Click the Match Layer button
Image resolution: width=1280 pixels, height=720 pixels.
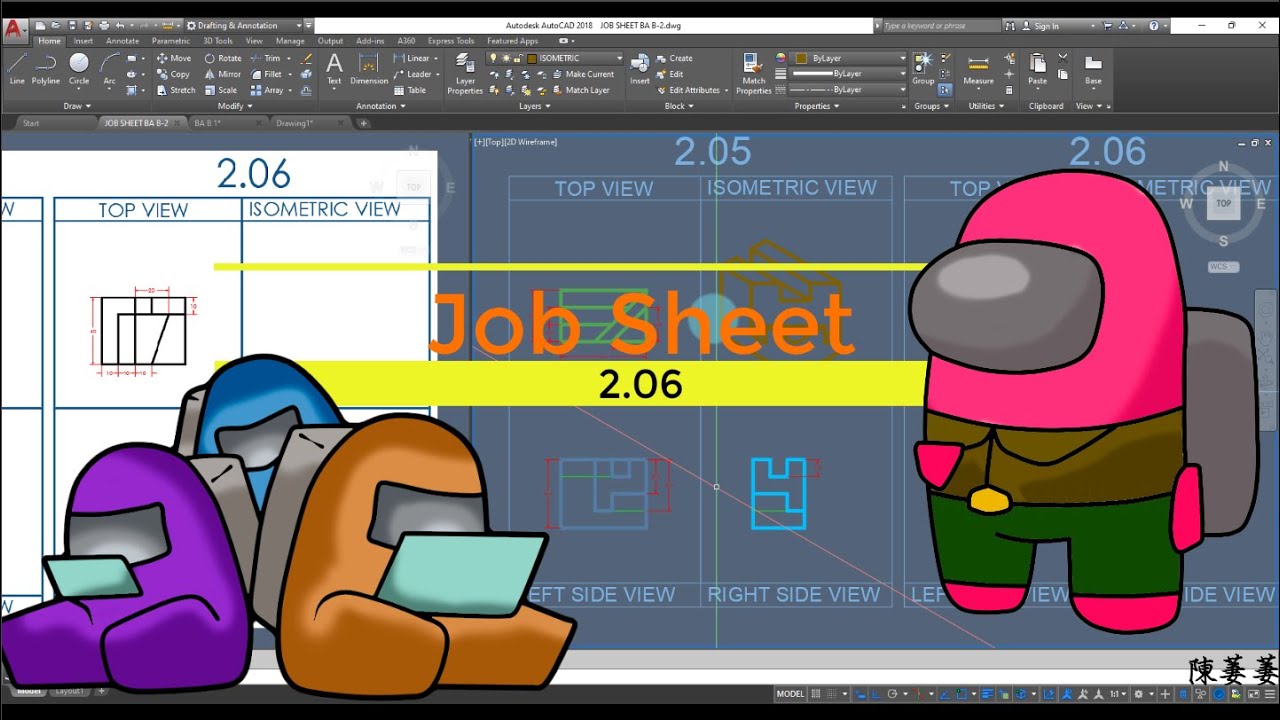(579, 90)
